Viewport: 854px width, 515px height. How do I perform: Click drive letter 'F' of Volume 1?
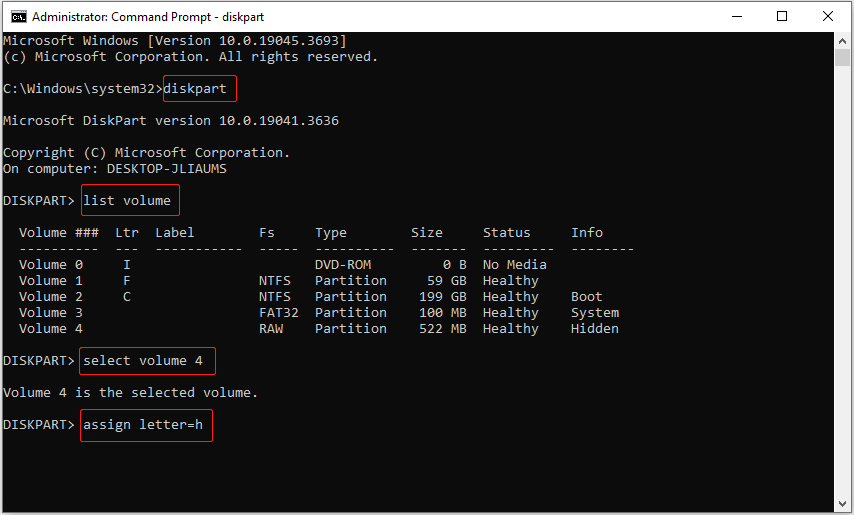(127, 280)
